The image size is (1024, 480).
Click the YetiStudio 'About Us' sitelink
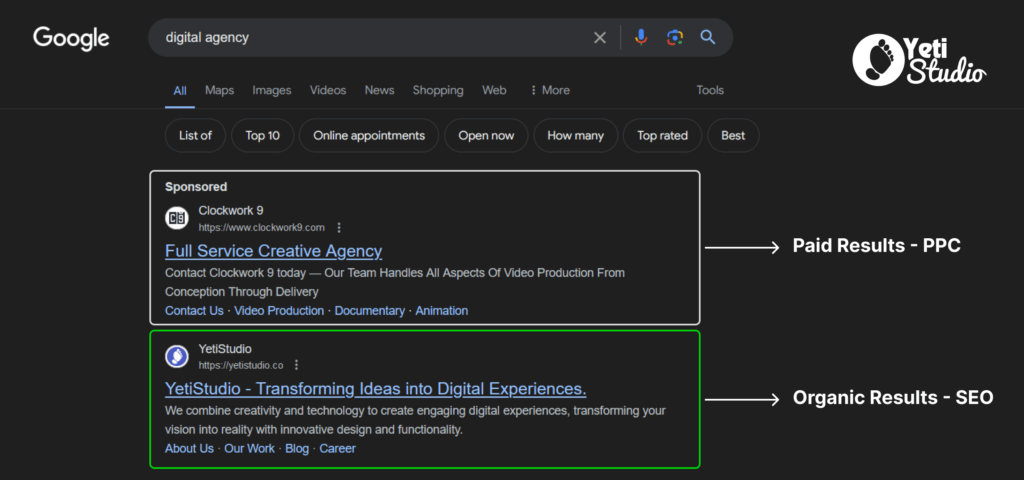coord(189,449)
